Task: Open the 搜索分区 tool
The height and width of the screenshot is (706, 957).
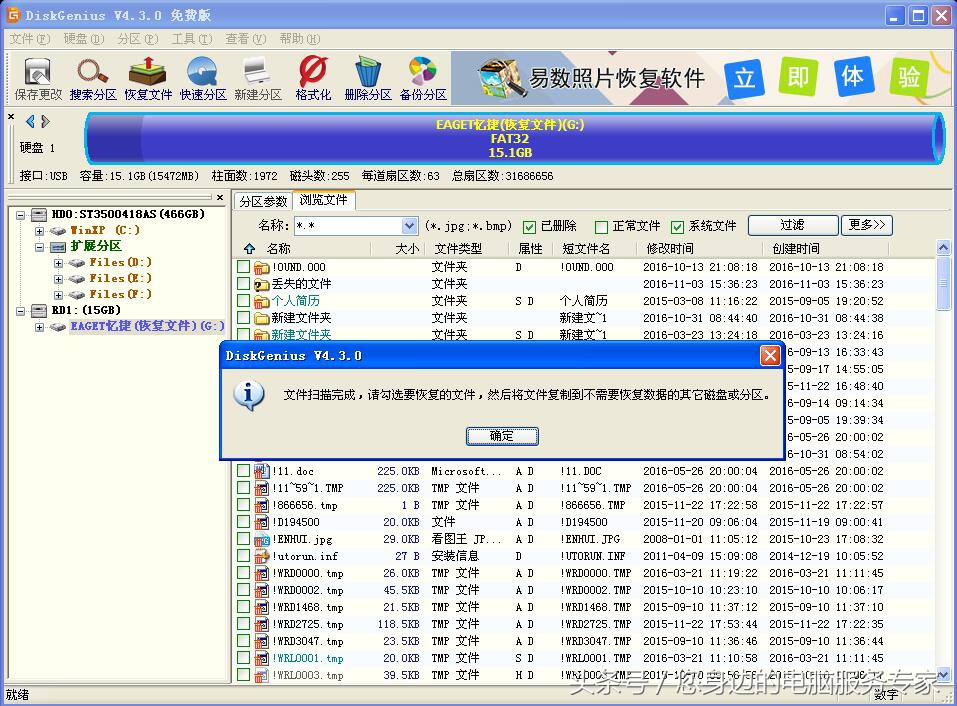Action: (x=92, y=77)
